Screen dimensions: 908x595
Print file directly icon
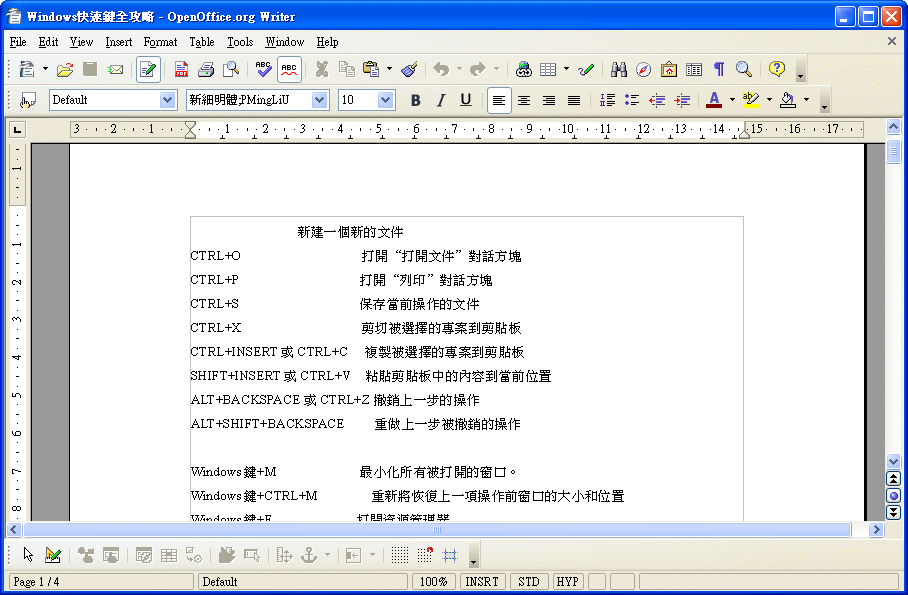[206, 70]
